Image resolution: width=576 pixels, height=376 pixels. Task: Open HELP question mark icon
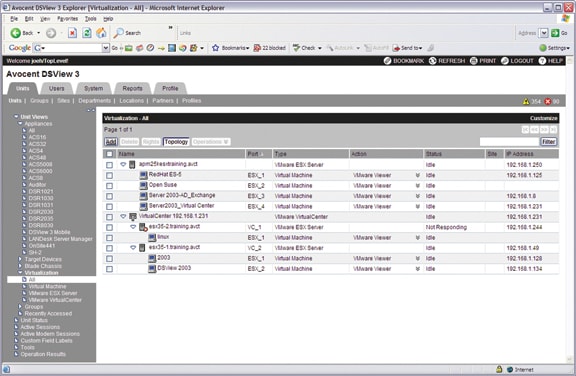pos(542,61)
